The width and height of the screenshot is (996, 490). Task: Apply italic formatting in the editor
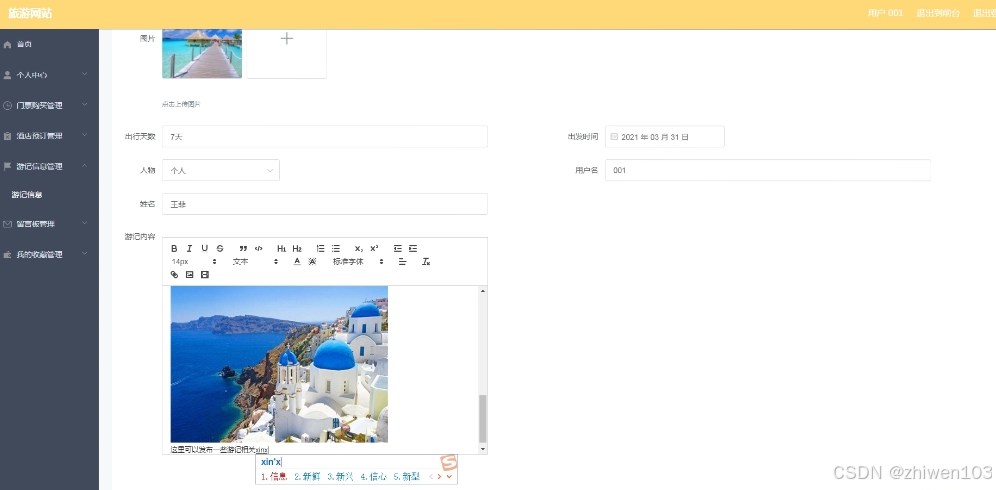(189, 248)
